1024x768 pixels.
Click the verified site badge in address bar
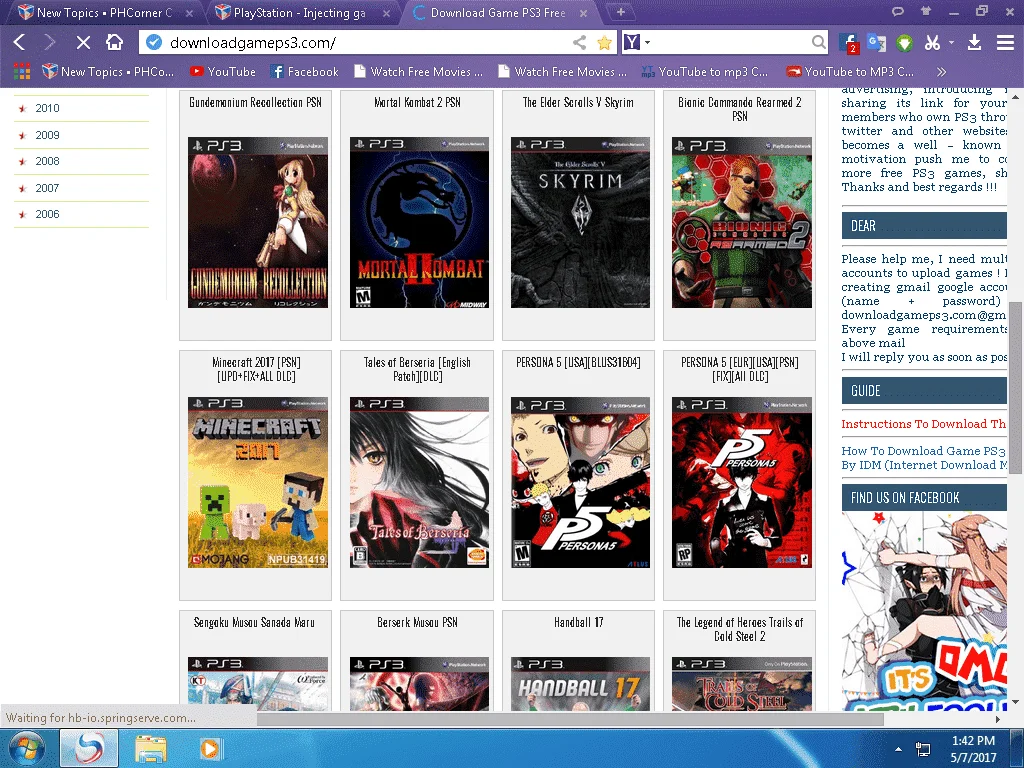(x=153, y=42)
